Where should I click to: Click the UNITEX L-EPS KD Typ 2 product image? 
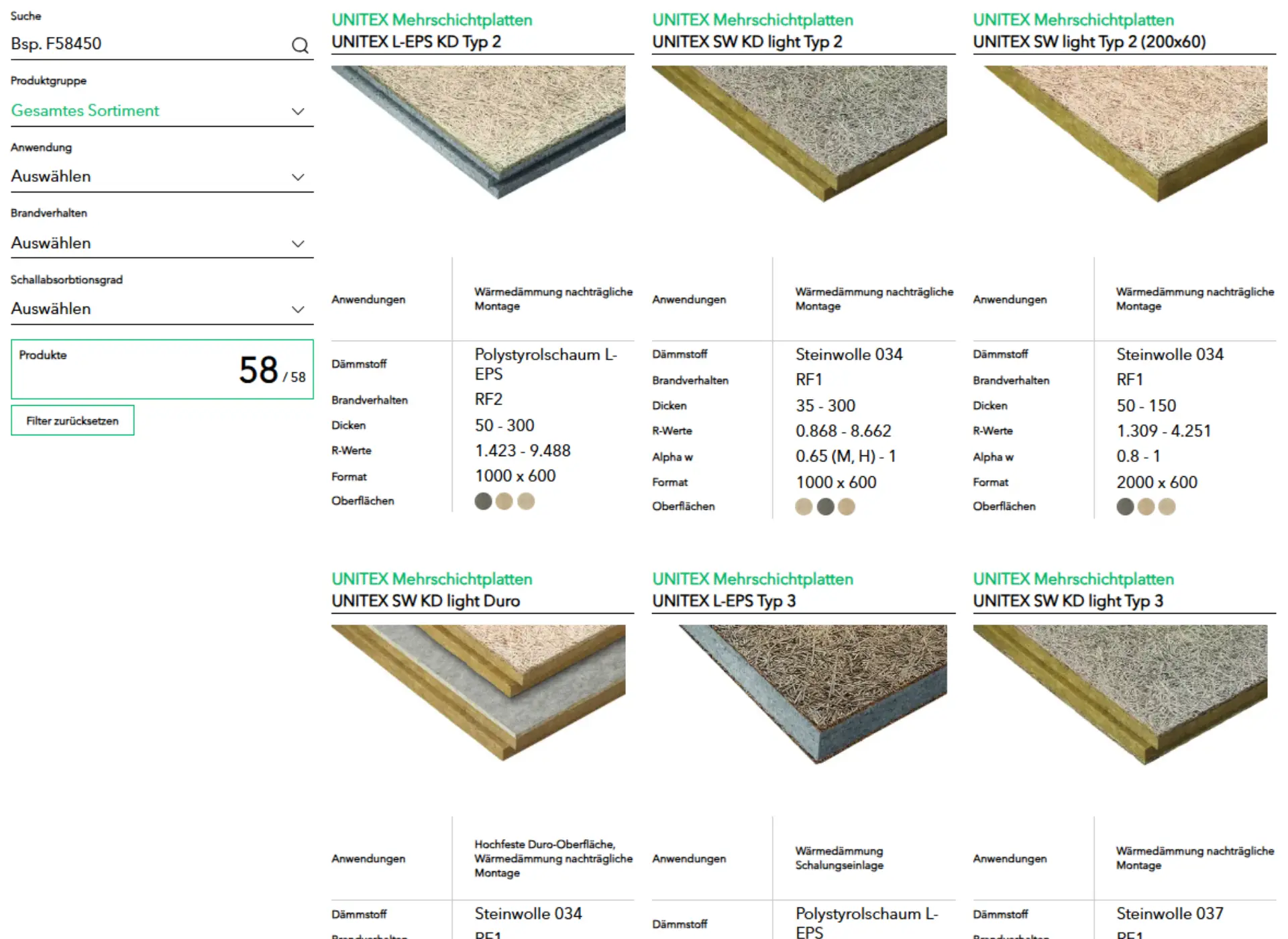pos(478,132)
